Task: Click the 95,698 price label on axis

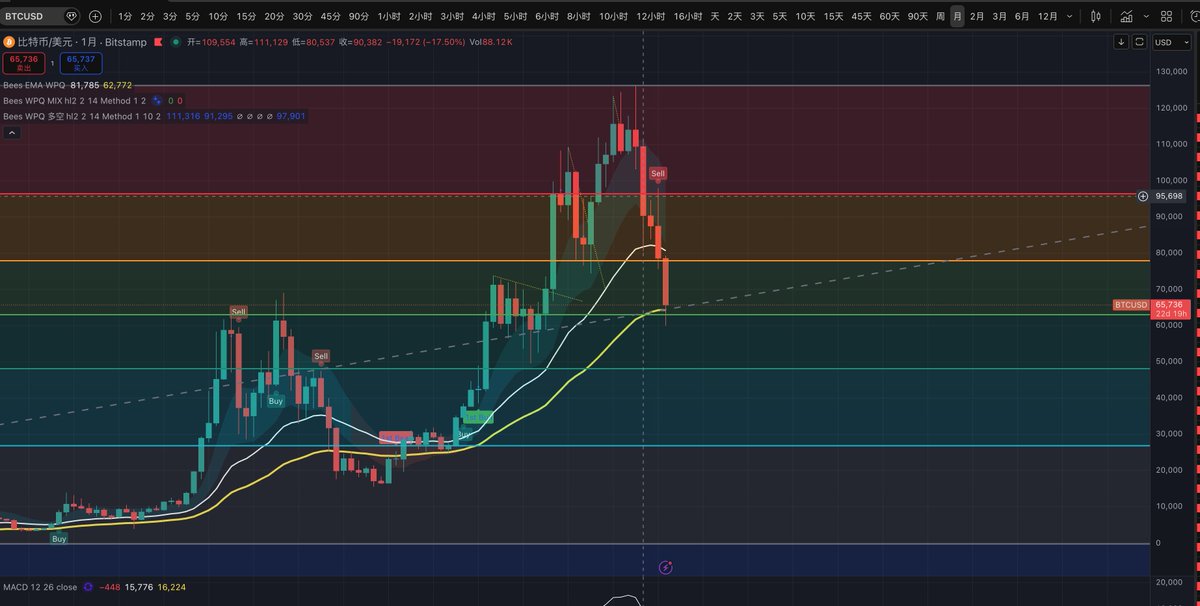Action: coord(1169,196)
